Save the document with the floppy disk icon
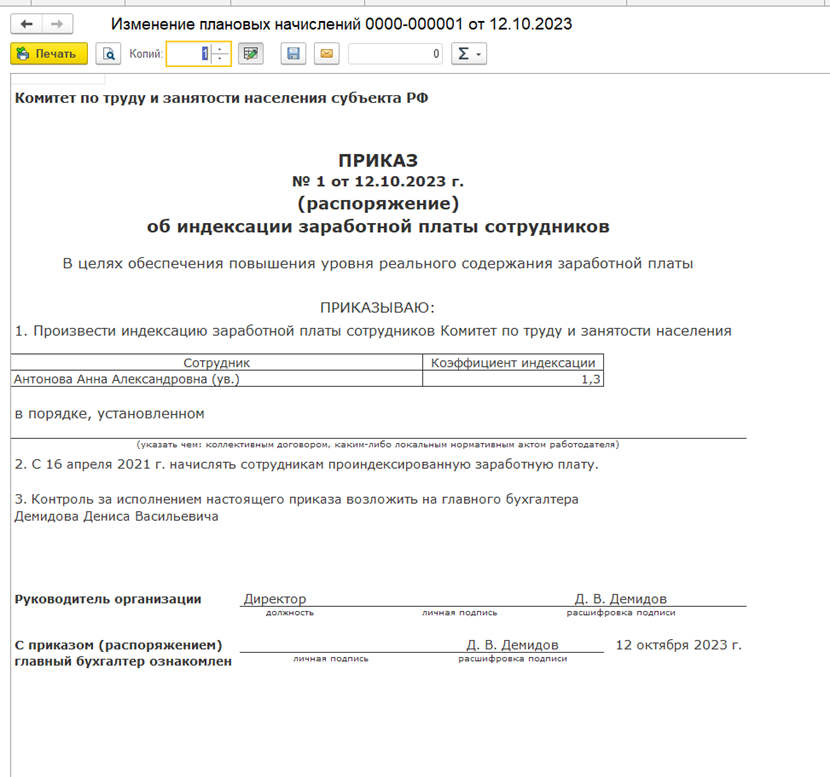The height and width of the screenshot is (777, 830). coord(293,53)
